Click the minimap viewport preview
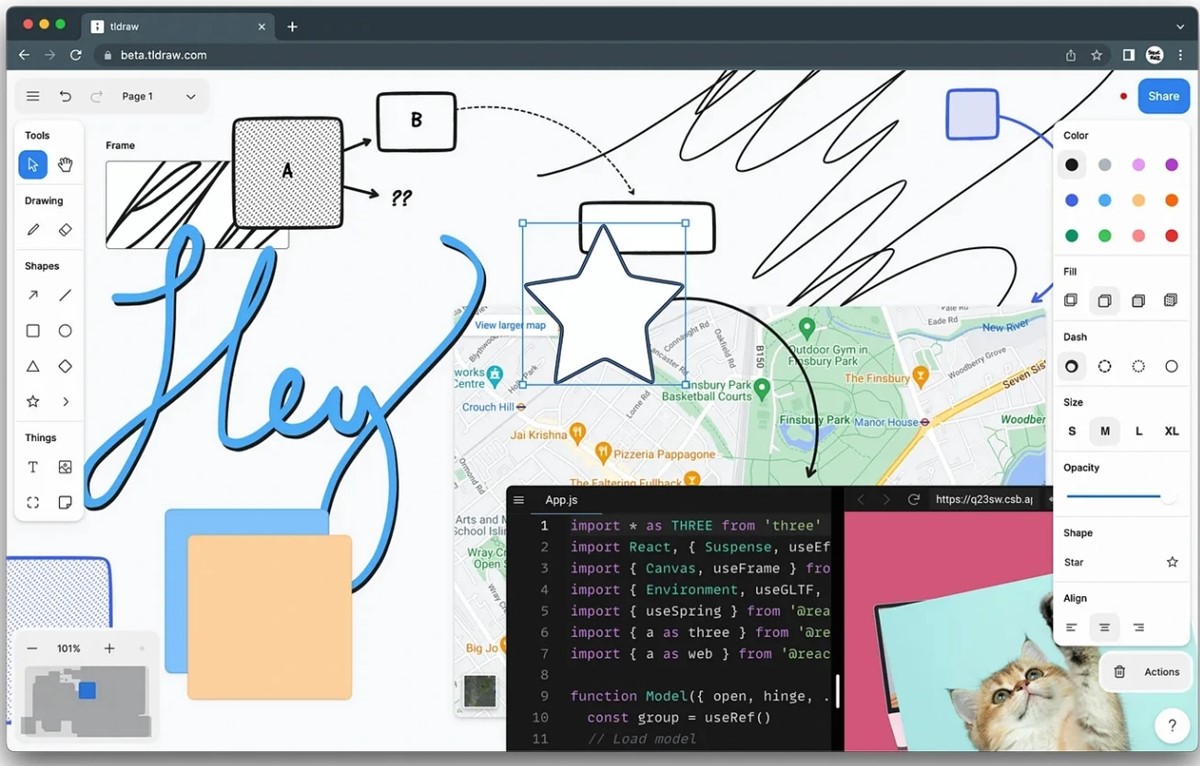The height and width of the screenshot is (766, 1200). pyautogui.click(x=87, y=690)
